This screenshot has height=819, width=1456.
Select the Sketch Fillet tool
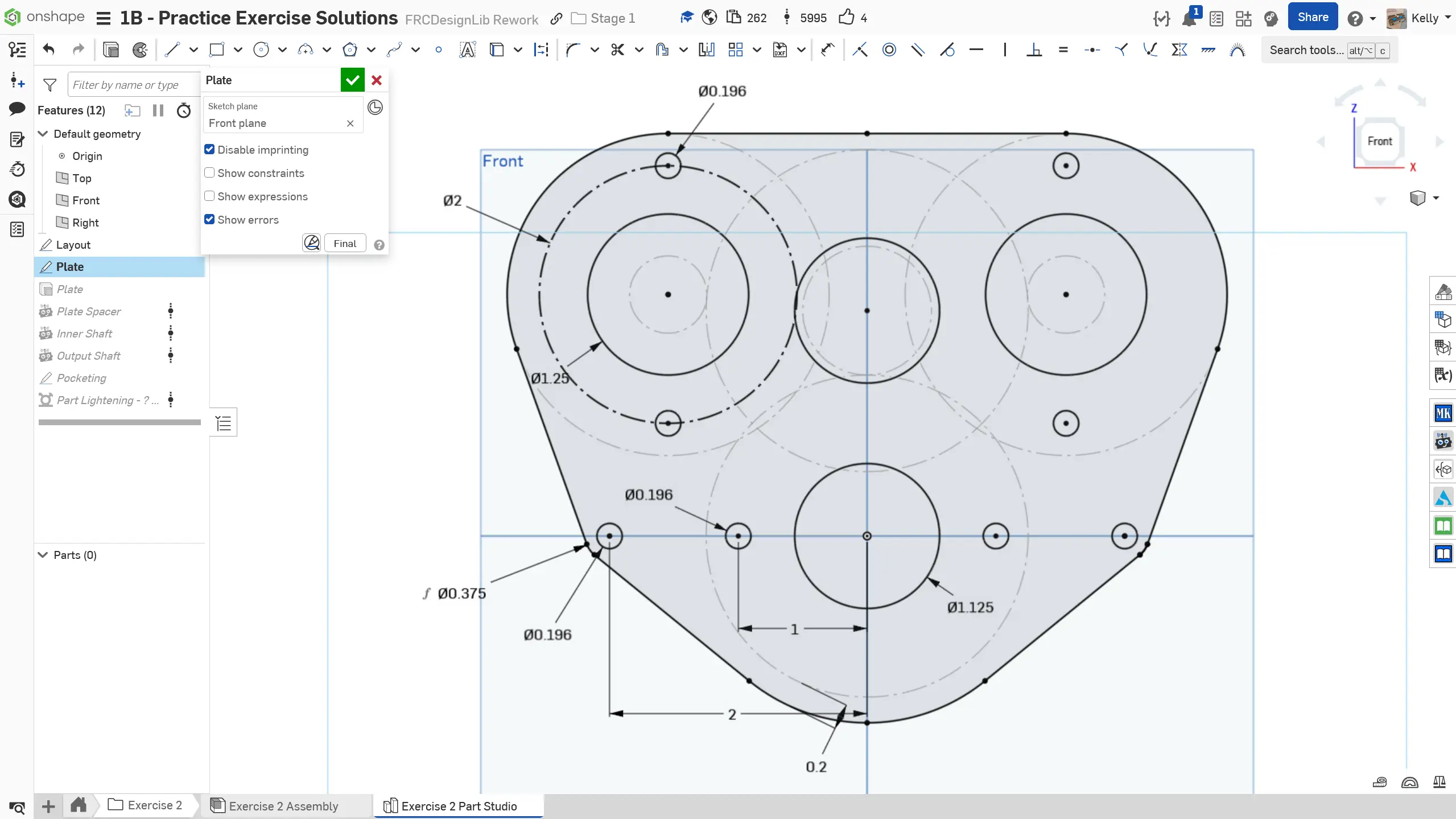pyautogui.click(x=573, y=50)
